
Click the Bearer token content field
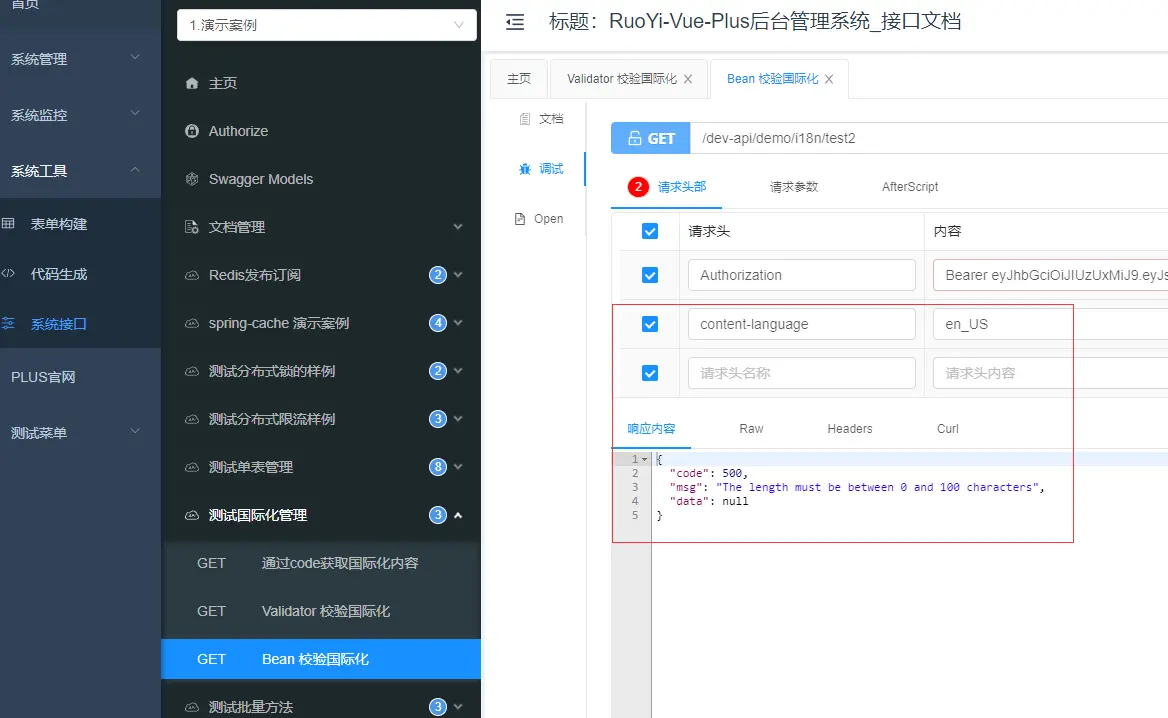(x=1050, y=275)
